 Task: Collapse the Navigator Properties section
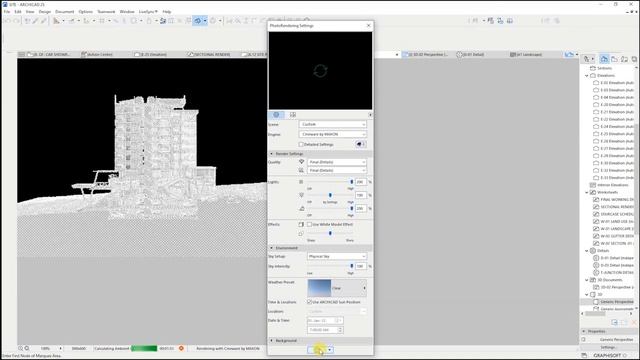[584, 331]
